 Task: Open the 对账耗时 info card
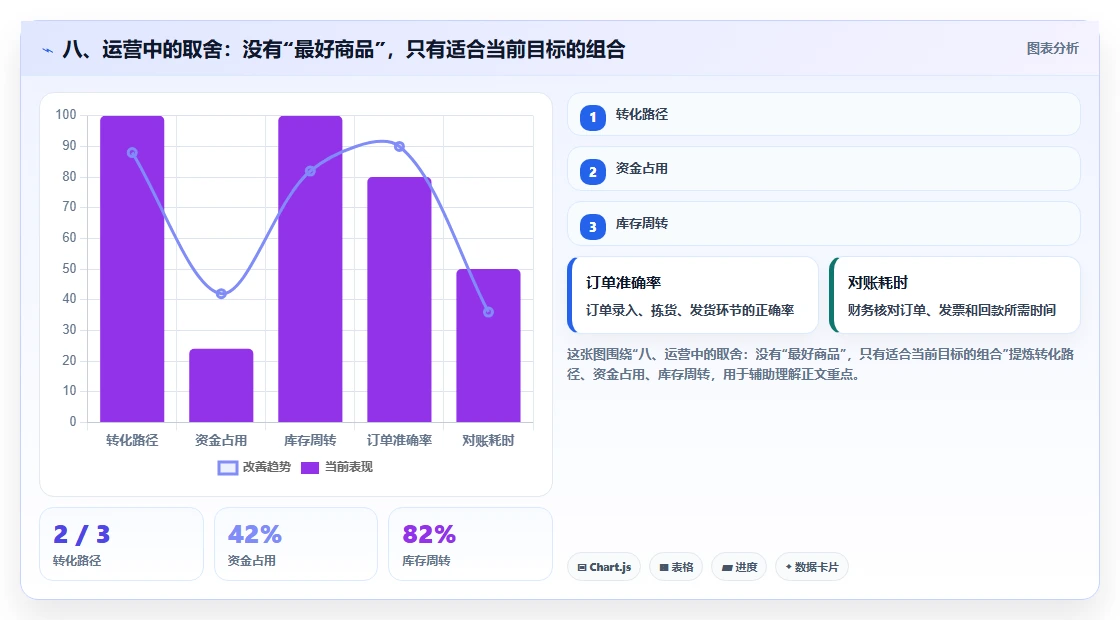[x=954, y=295]
